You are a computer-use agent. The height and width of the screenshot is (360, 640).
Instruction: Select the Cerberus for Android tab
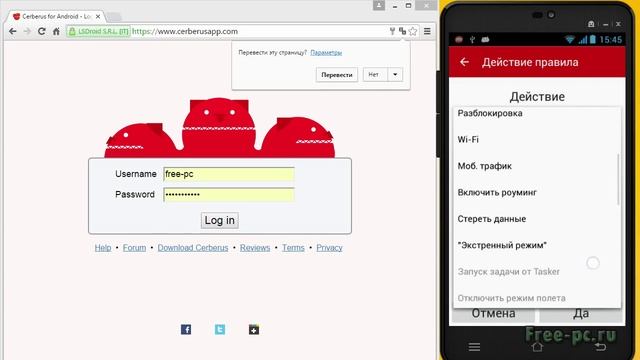pos(56,17)
